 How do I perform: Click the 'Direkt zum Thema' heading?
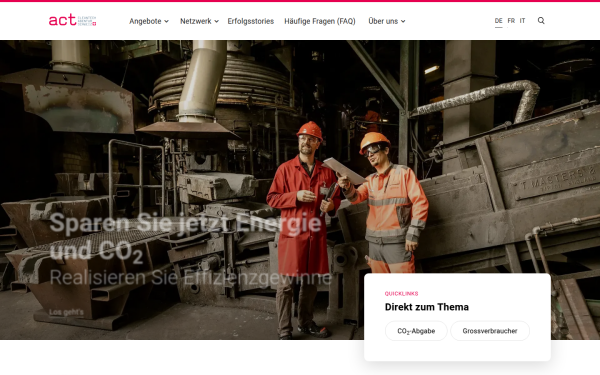click(427, 307)
